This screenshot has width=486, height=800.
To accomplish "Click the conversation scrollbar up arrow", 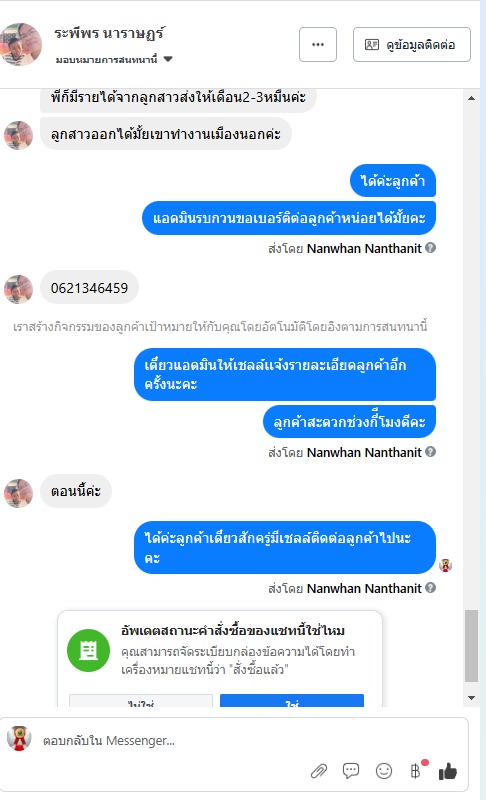I will [x=471, y=98].
